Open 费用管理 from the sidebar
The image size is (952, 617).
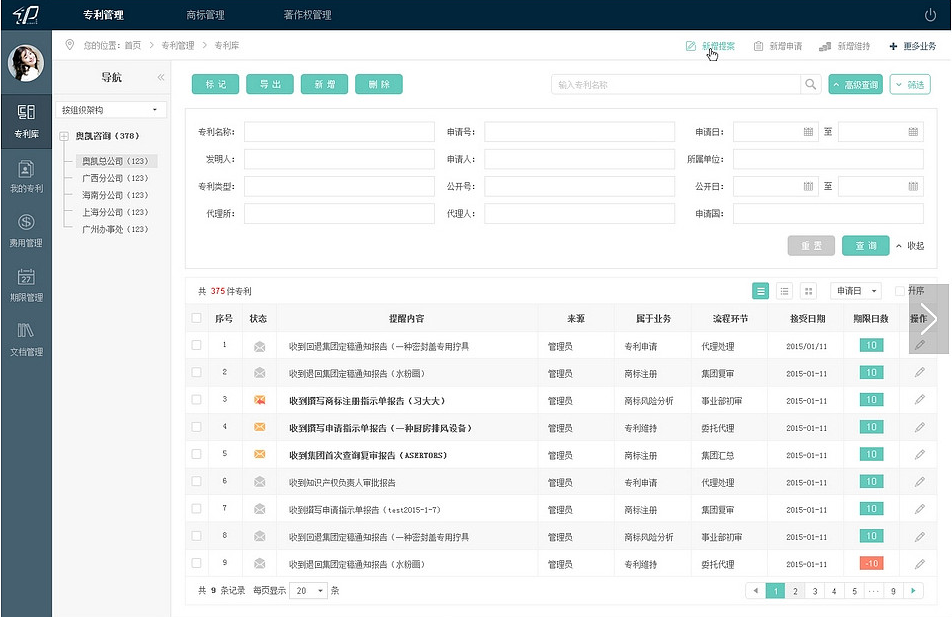coord(26,229)
